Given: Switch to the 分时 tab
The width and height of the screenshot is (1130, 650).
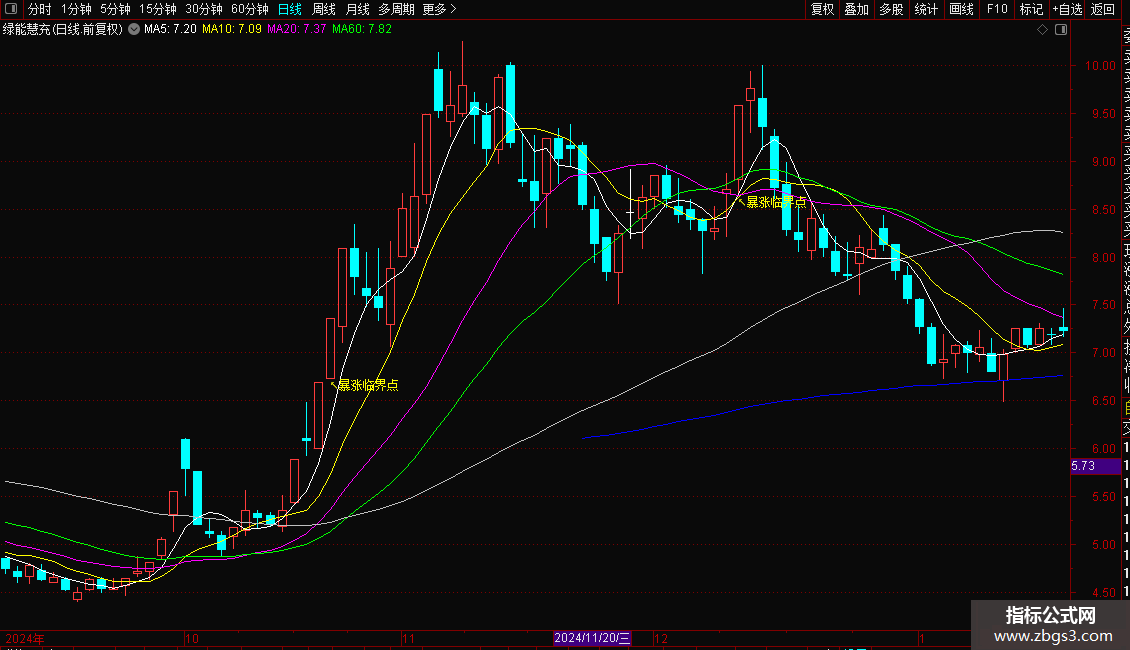Looking at the screenshot, I should (x=40, y=9).
